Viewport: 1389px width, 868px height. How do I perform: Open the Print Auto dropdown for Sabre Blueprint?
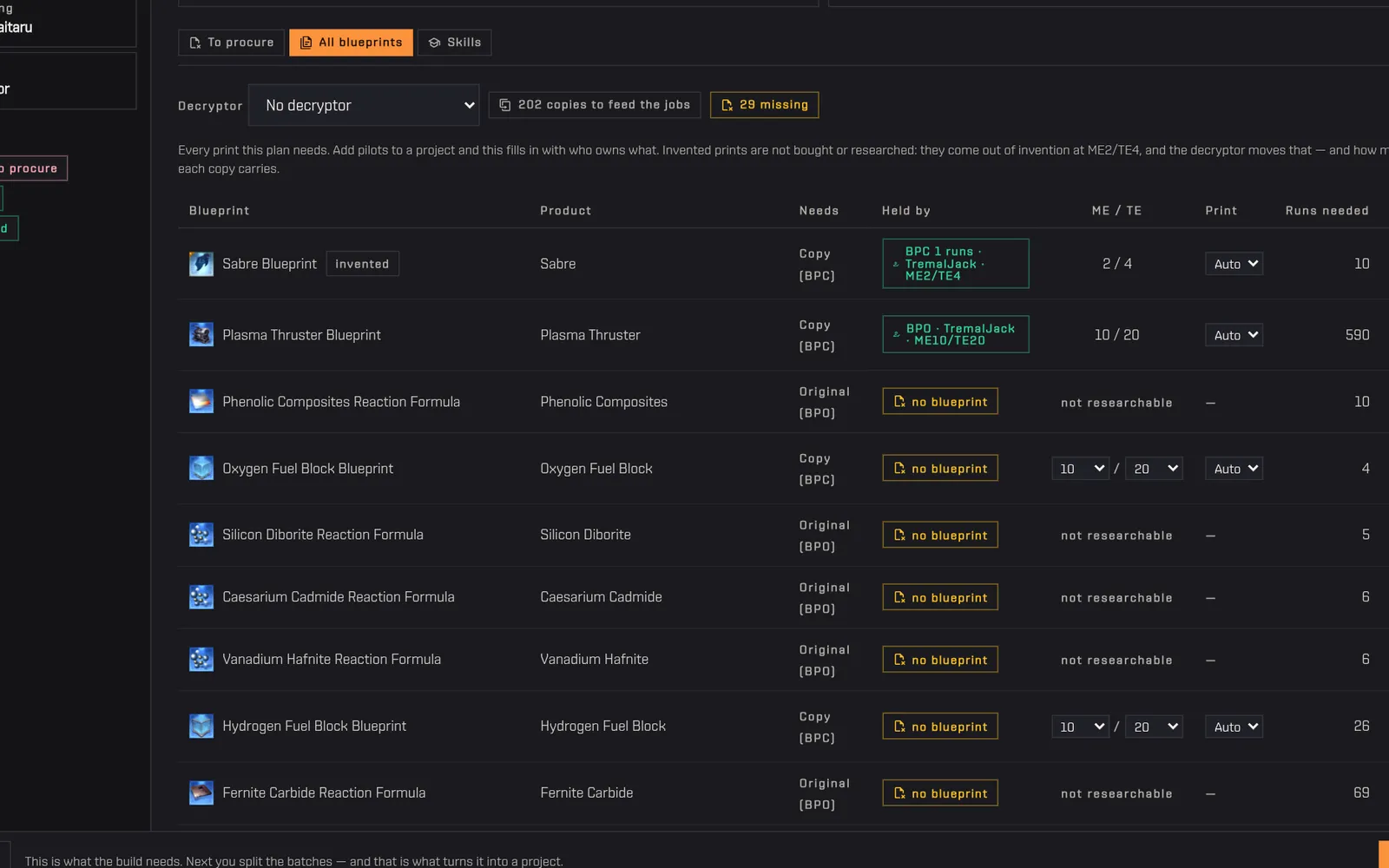pos(1234,264)
